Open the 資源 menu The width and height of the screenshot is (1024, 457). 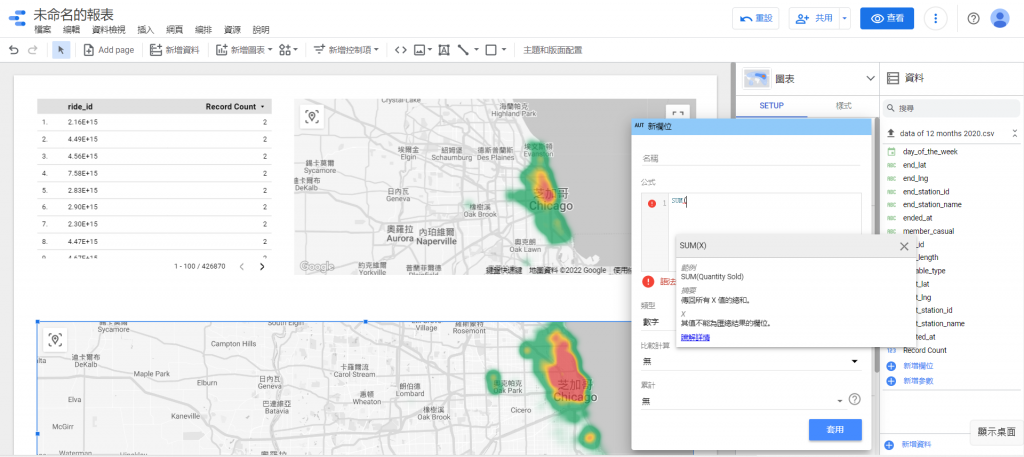(232, 30)
